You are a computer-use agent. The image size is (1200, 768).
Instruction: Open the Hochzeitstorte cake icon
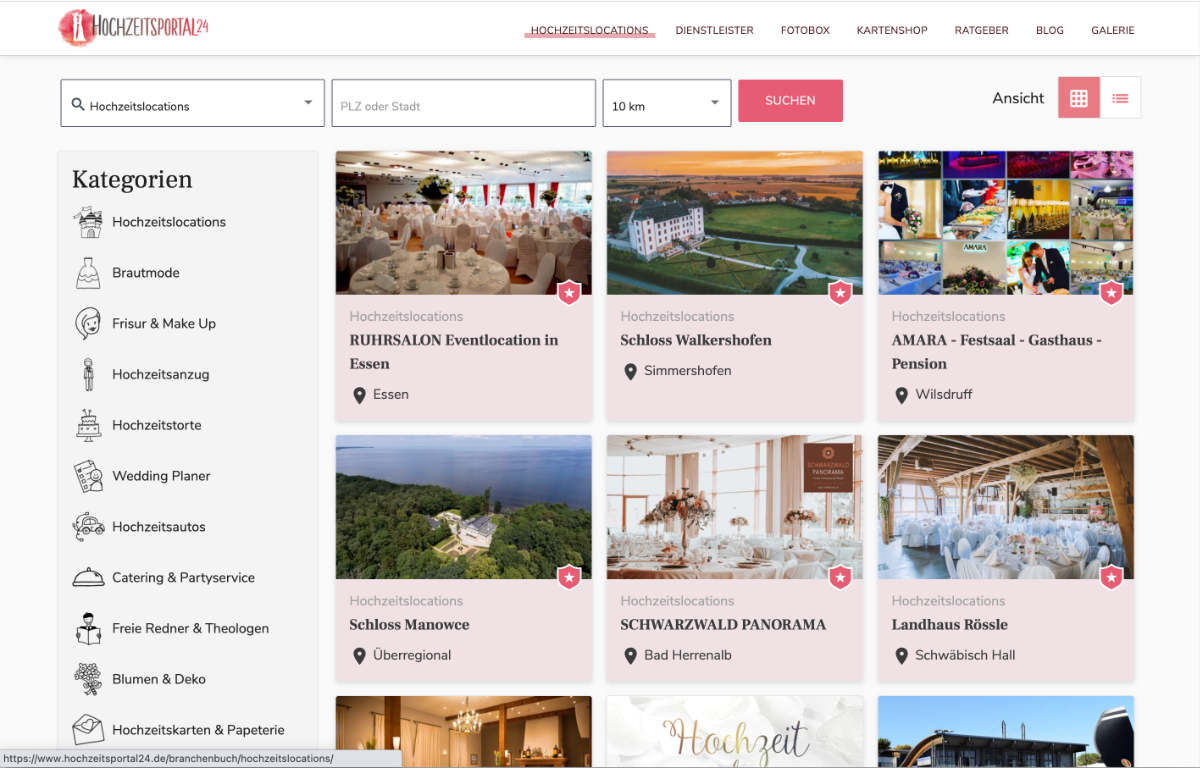pyautogui.click(x=88, y=425)
